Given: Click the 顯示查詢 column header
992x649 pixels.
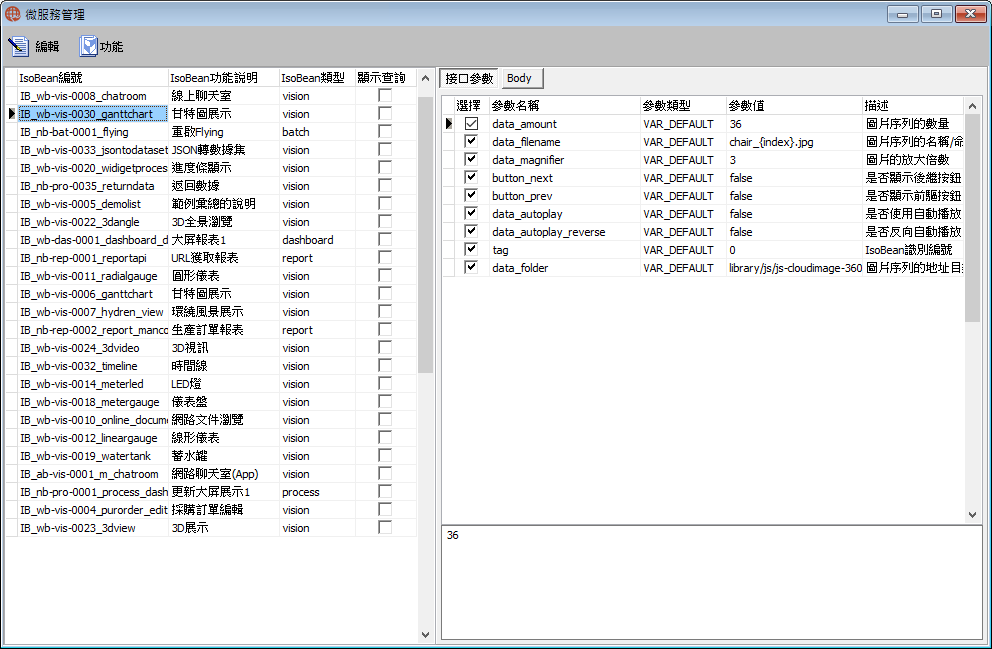Looking at the screenshot, I should pyautogui.click(x=385, y=78).
